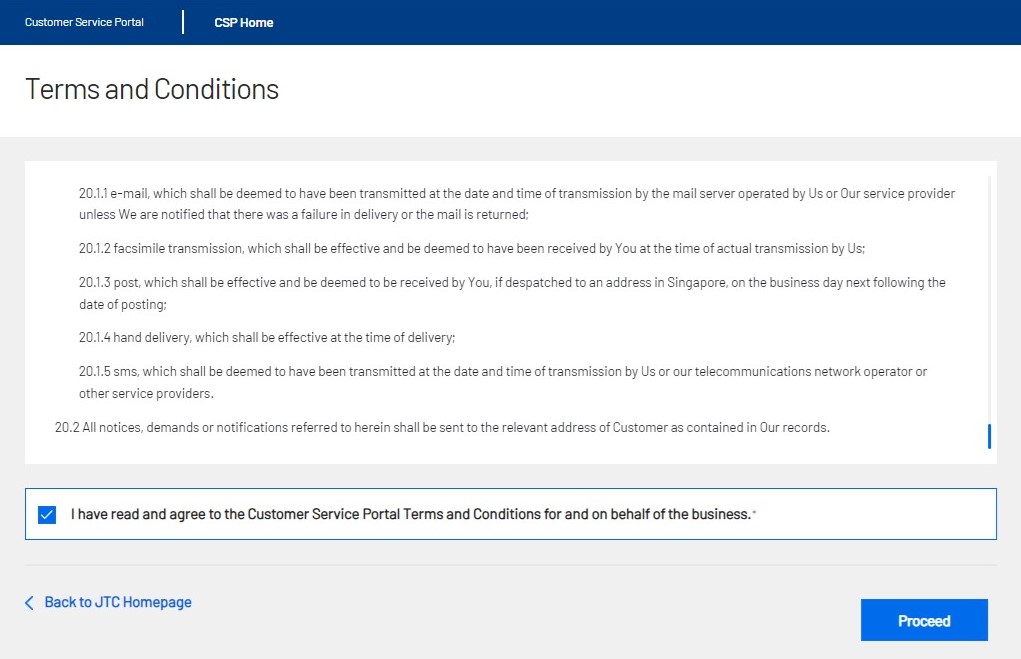Click the Terms and Conditions heading
1021x659 pixels.
tap(152, 89)
